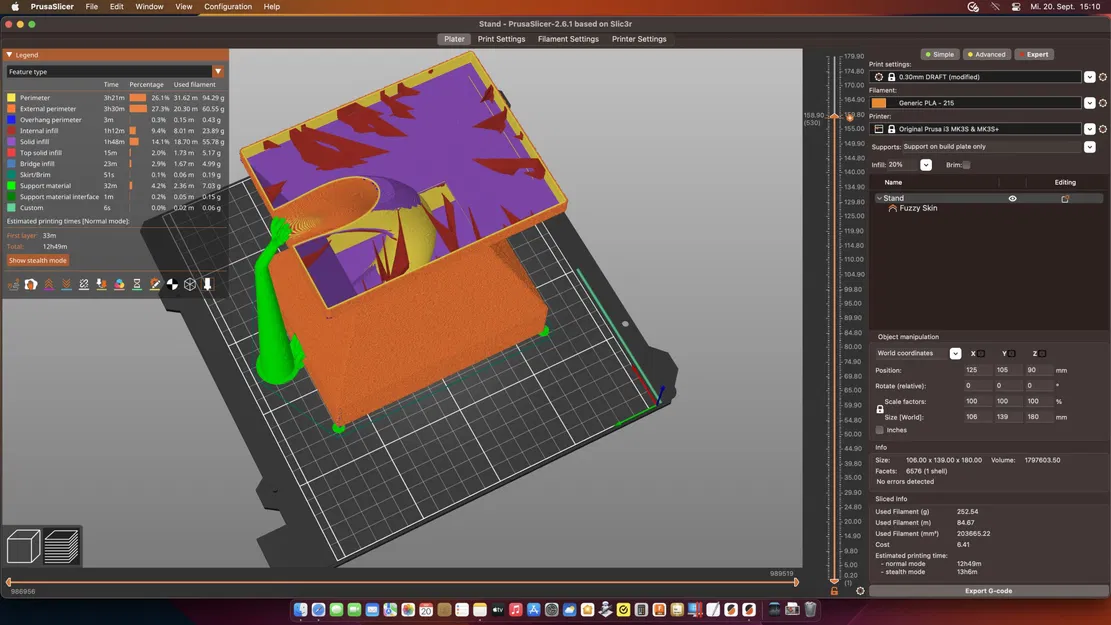Enable the Inches checkbox
Image resolution: width=1111 pixels, height=625 pixels.
(x=880, y=430)
